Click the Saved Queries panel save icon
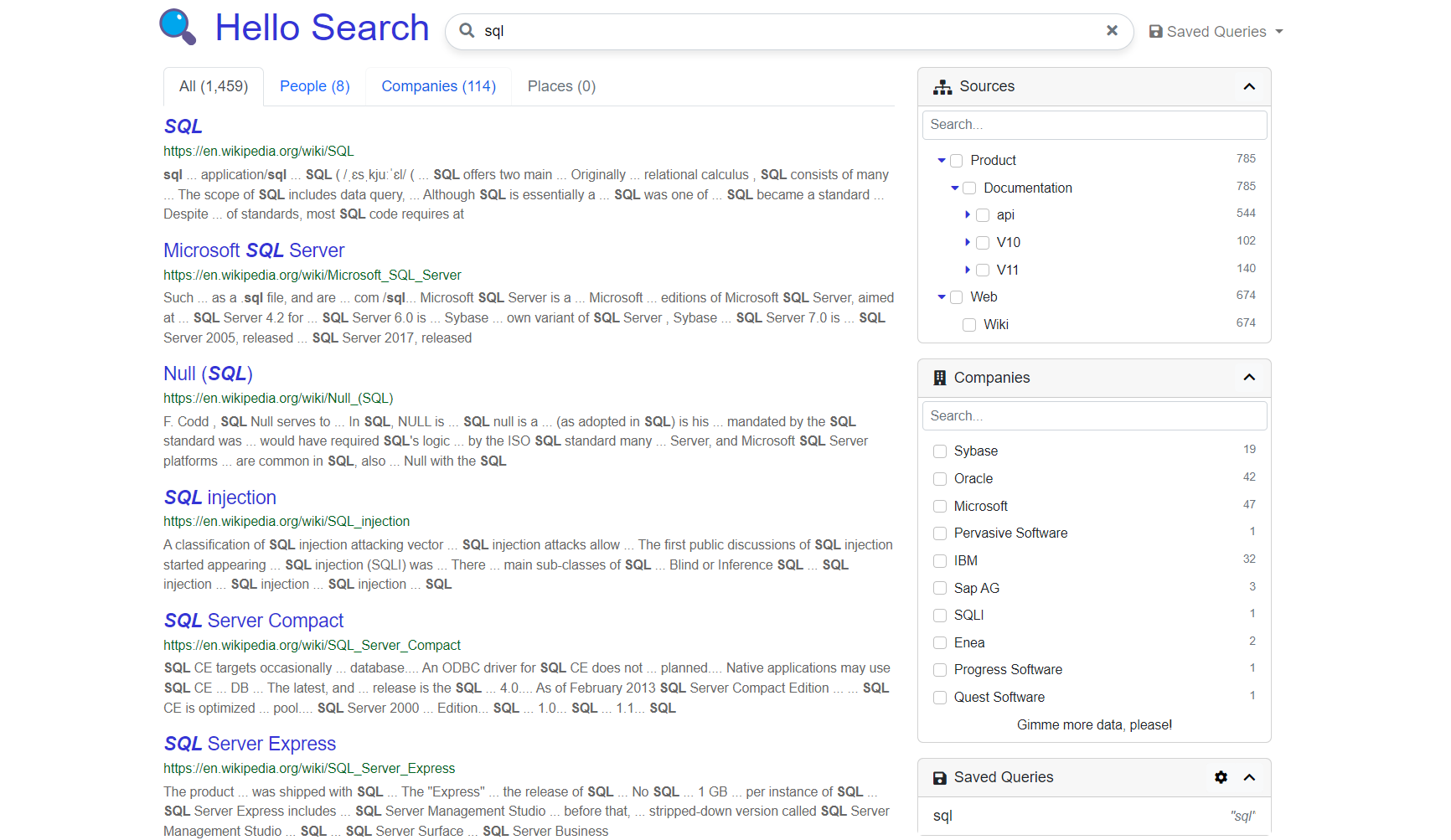Viewport: 1451px width, 840px height. (940, 778)
